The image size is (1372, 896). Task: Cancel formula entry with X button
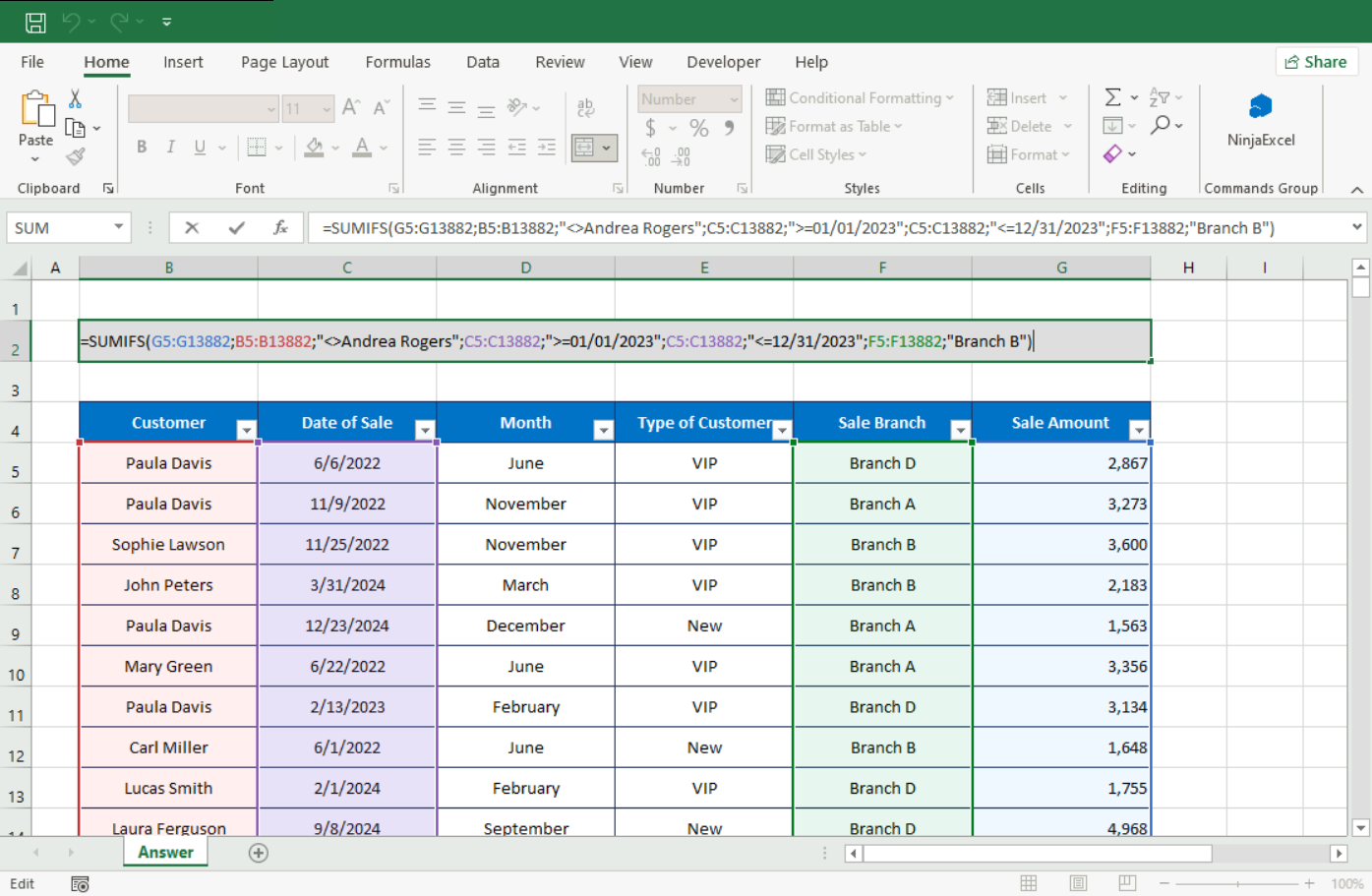(x=192, y=228)
